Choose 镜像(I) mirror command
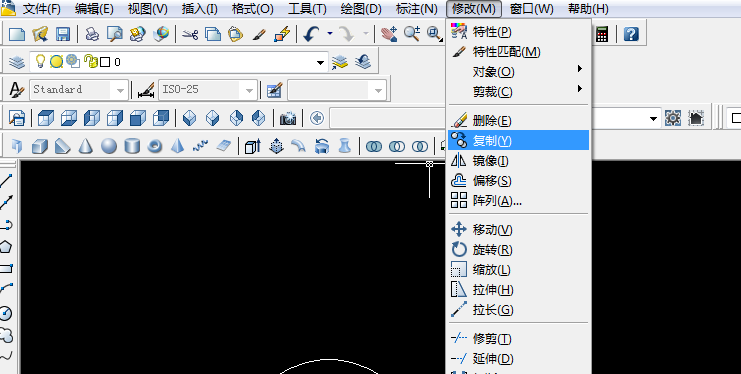The width and height of the screenshot is (741, 374). [x=518, y=161]
